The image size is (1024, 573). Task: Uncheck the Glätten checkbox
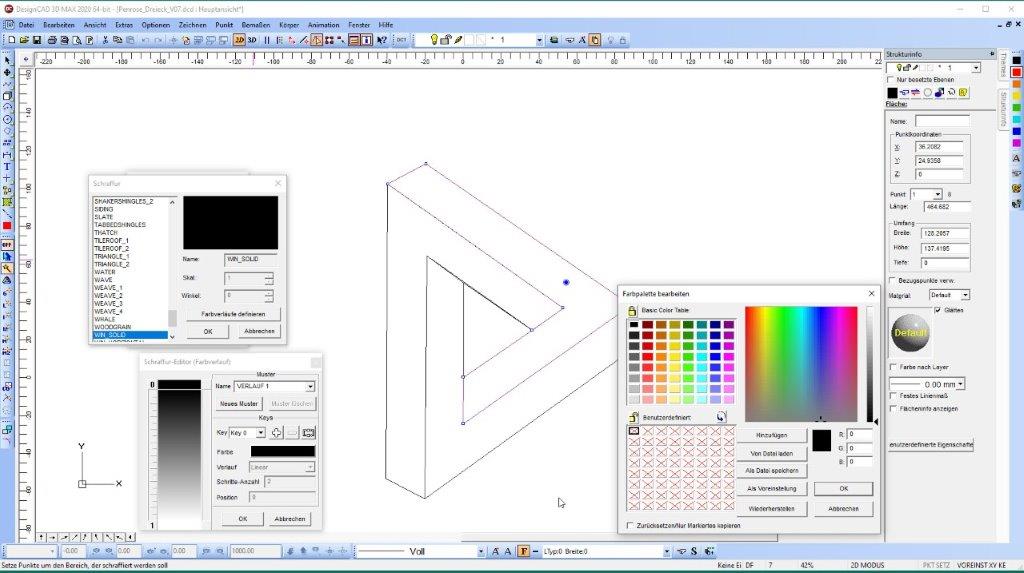(x=938, y=310)
